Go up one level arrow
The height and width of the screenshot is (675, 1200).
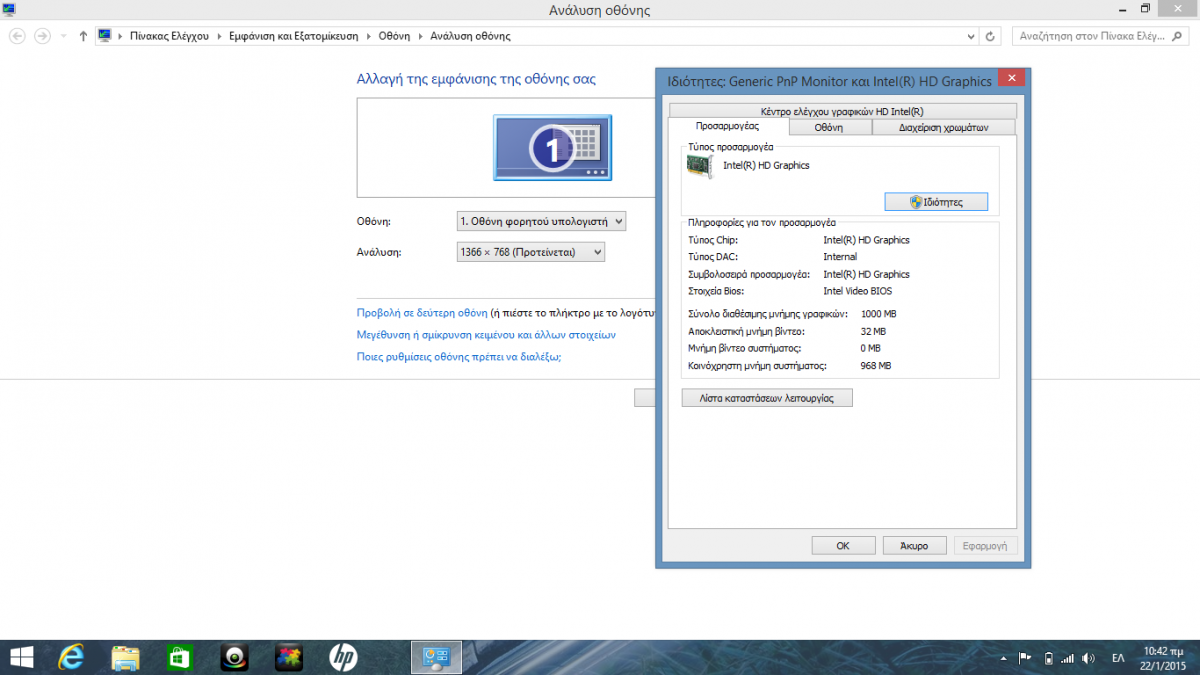pos(83,36)
